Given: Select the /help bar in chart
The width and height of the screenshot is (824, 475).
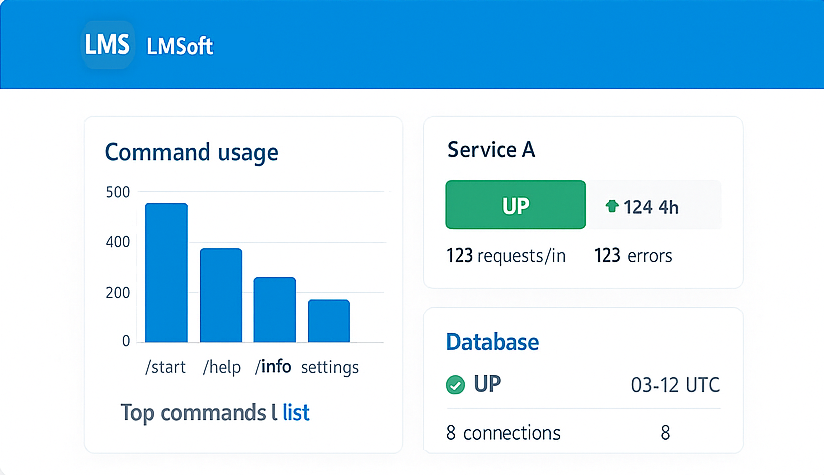Looking at the screenshot, I should tap(220, 295).
